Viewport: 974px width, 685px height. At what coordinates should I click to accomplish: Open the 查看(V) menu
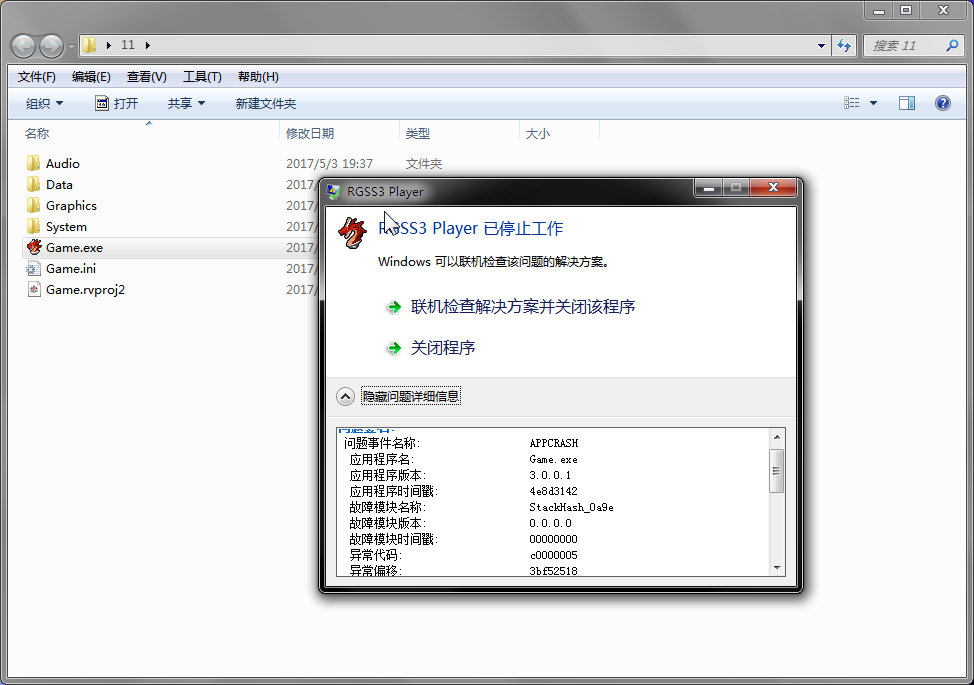[x=147, y=76]
